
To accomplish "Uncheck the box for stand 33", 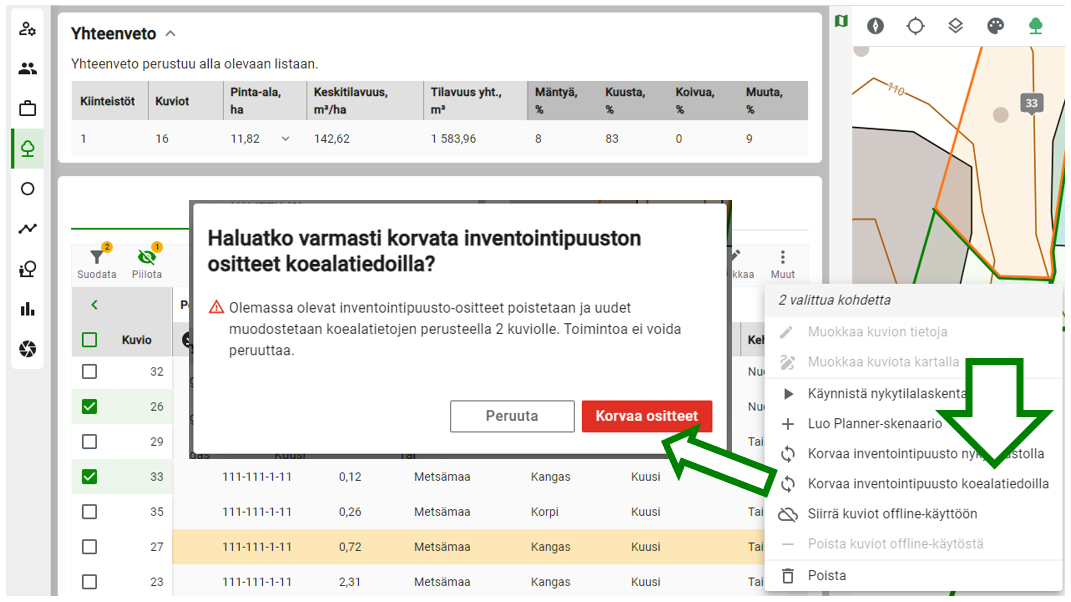I will [x=89, y=476].
